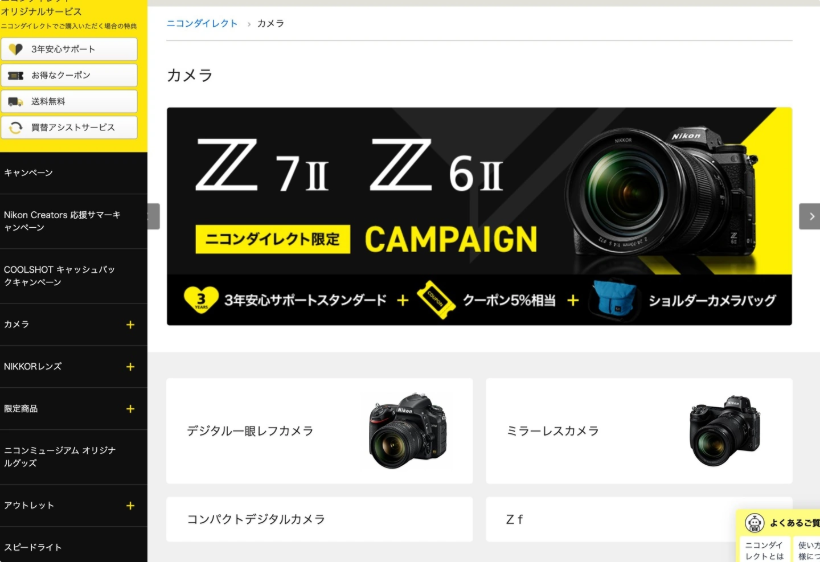
Task: Open the ミラーレスカメラ category card
Action: pyautogui.click(x=639, y=431)
